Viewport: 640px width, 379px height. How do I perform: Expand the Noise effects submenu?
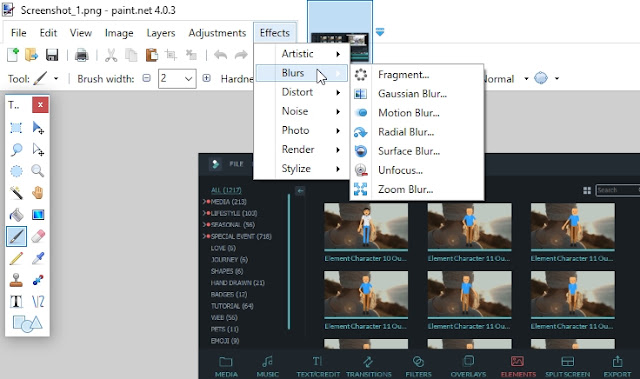coord(302,111)
